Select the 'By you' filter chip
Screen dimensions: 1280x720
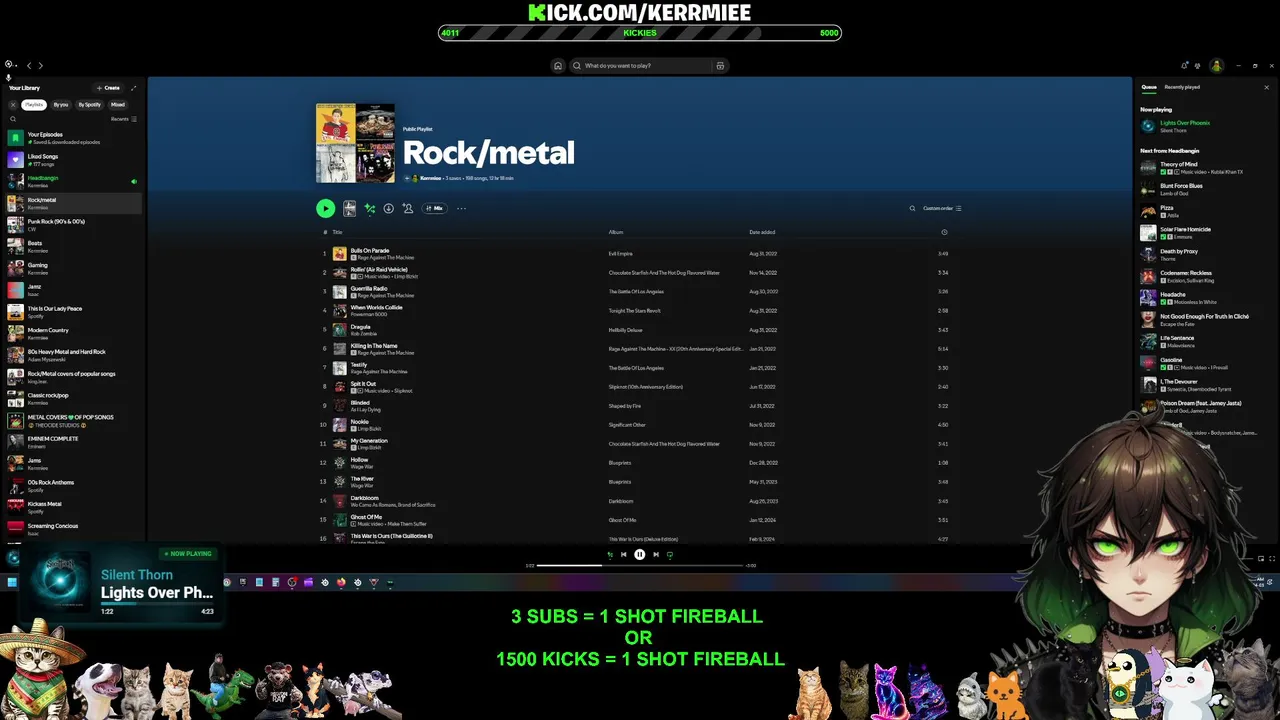[x=61, y=104]
